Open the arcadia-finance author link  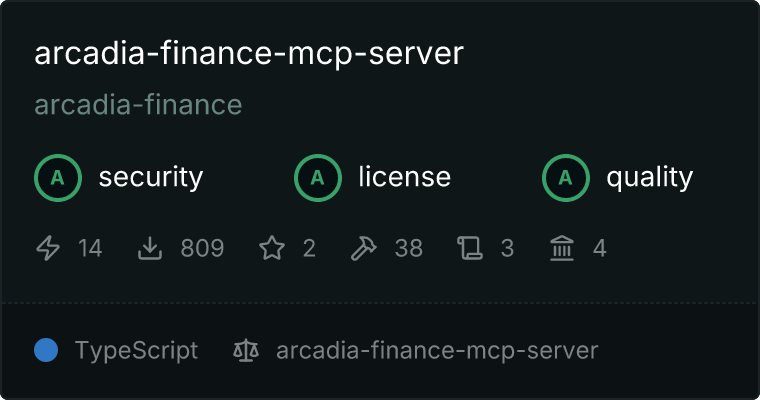[138, 105]
